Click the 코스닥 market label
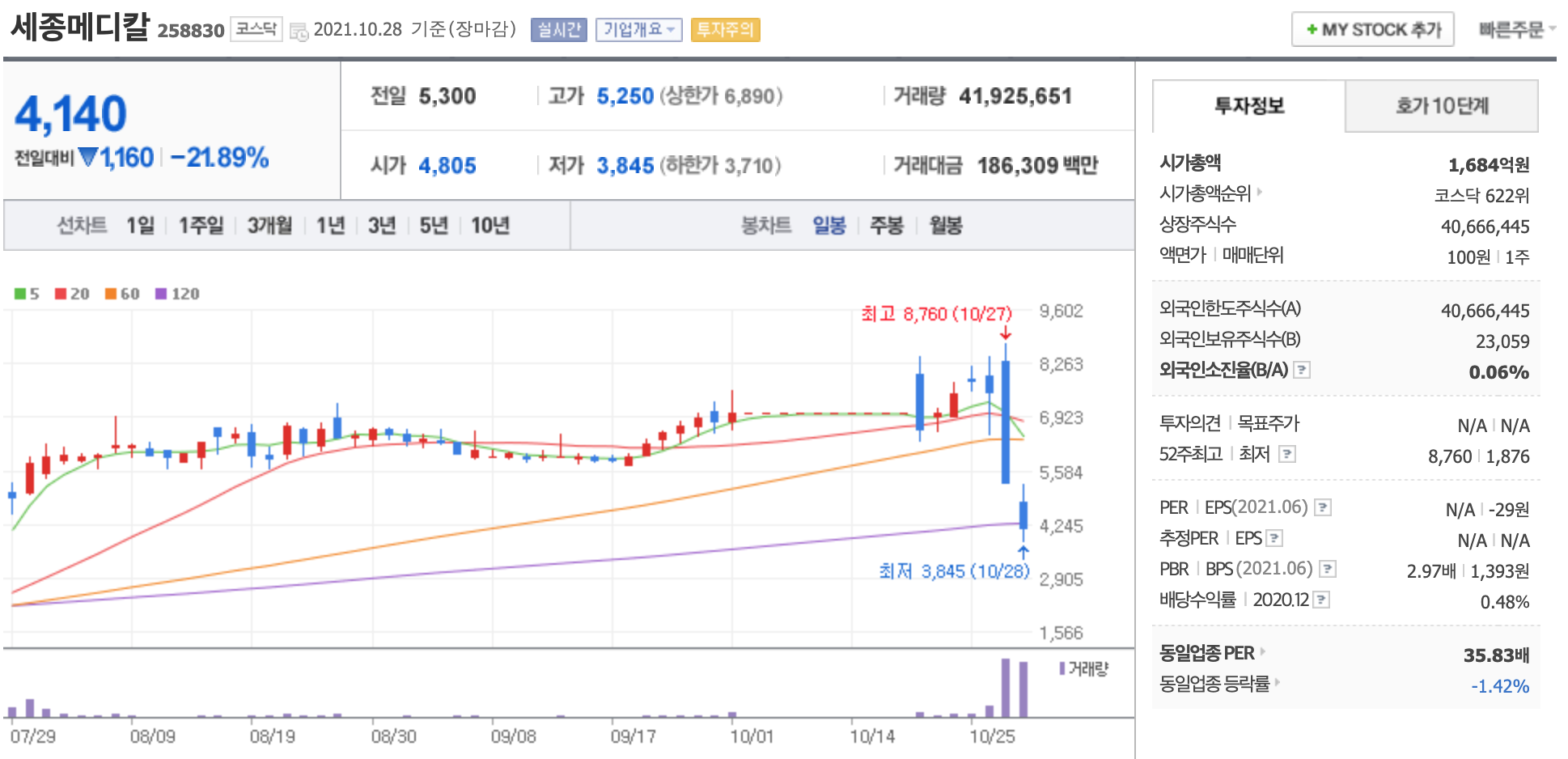Screen dimensions: 1568x759 click(256, 29)
